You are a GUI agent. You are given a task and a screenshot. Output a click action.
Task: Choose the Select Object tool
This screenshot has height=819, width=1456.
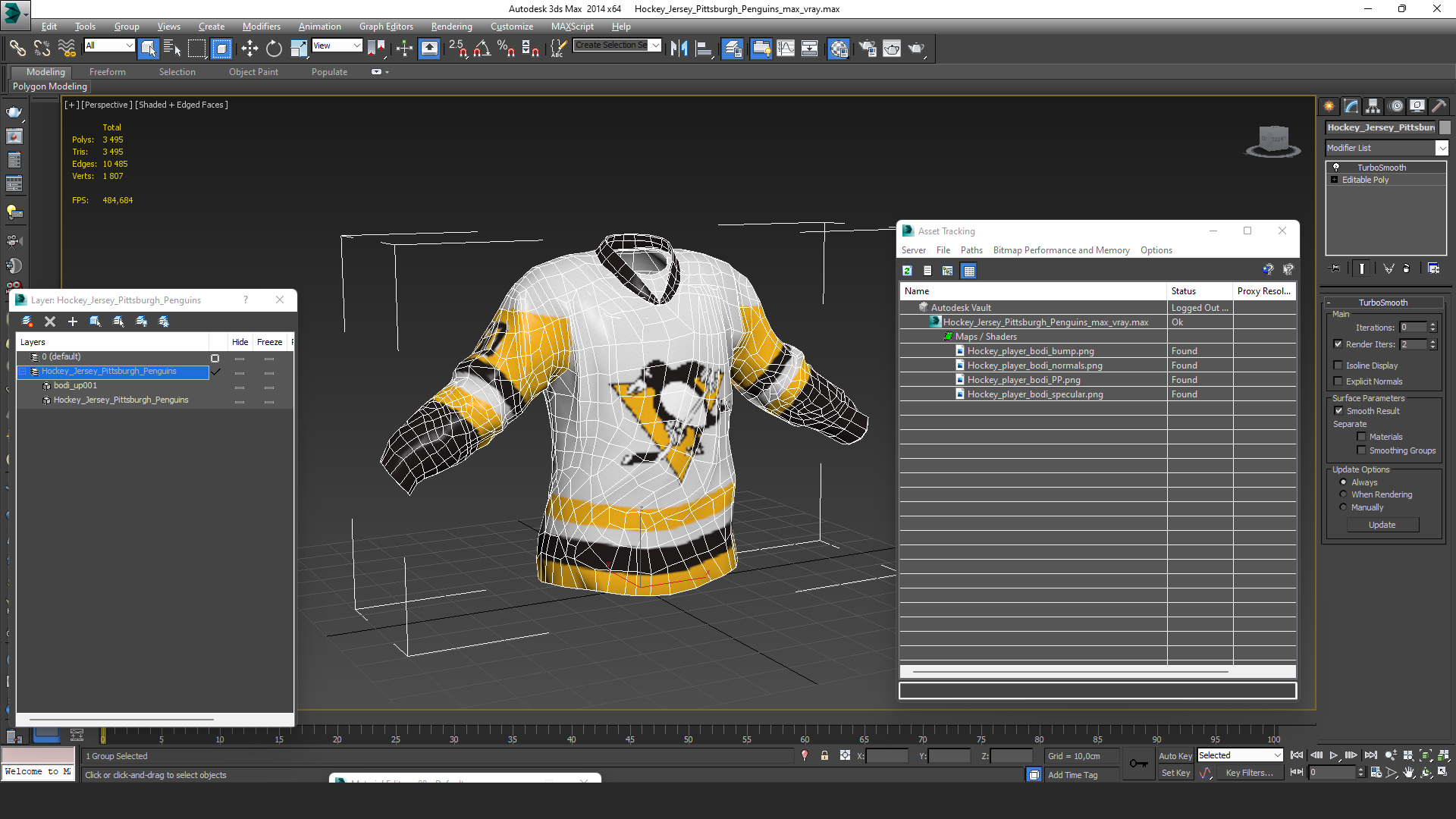click(148, 49)
